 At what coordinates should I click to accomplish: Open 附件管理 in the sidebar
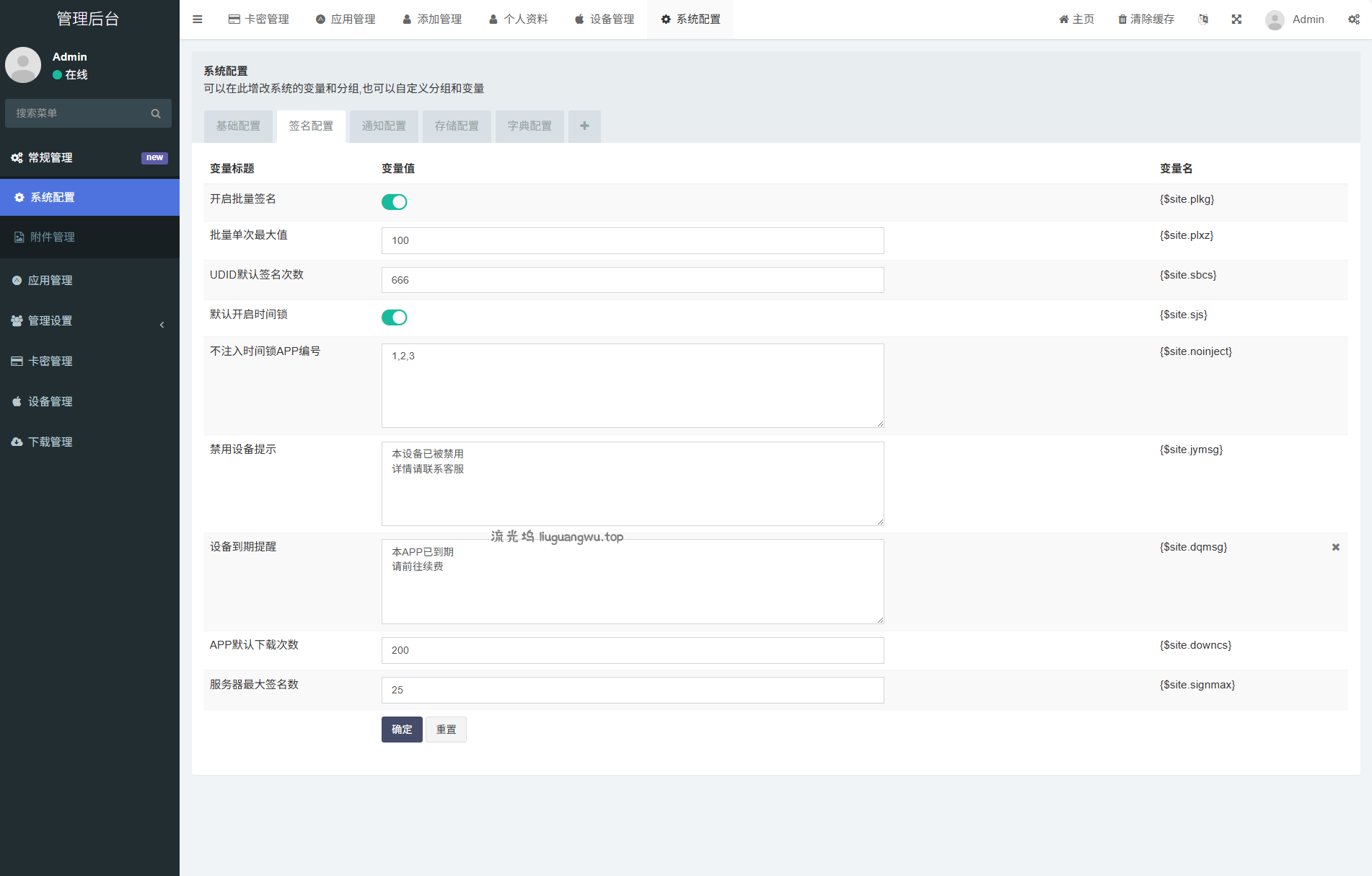[53, 237]
